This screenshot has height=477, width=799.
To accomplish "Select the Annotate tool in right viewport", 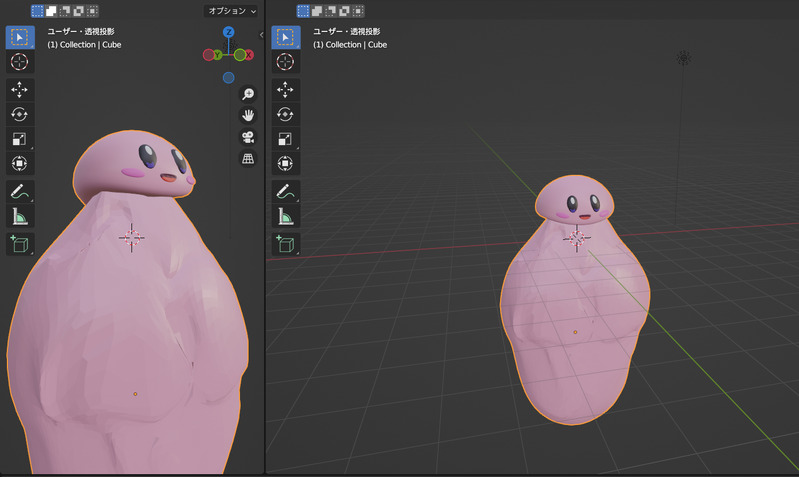I will pos(285,192).
